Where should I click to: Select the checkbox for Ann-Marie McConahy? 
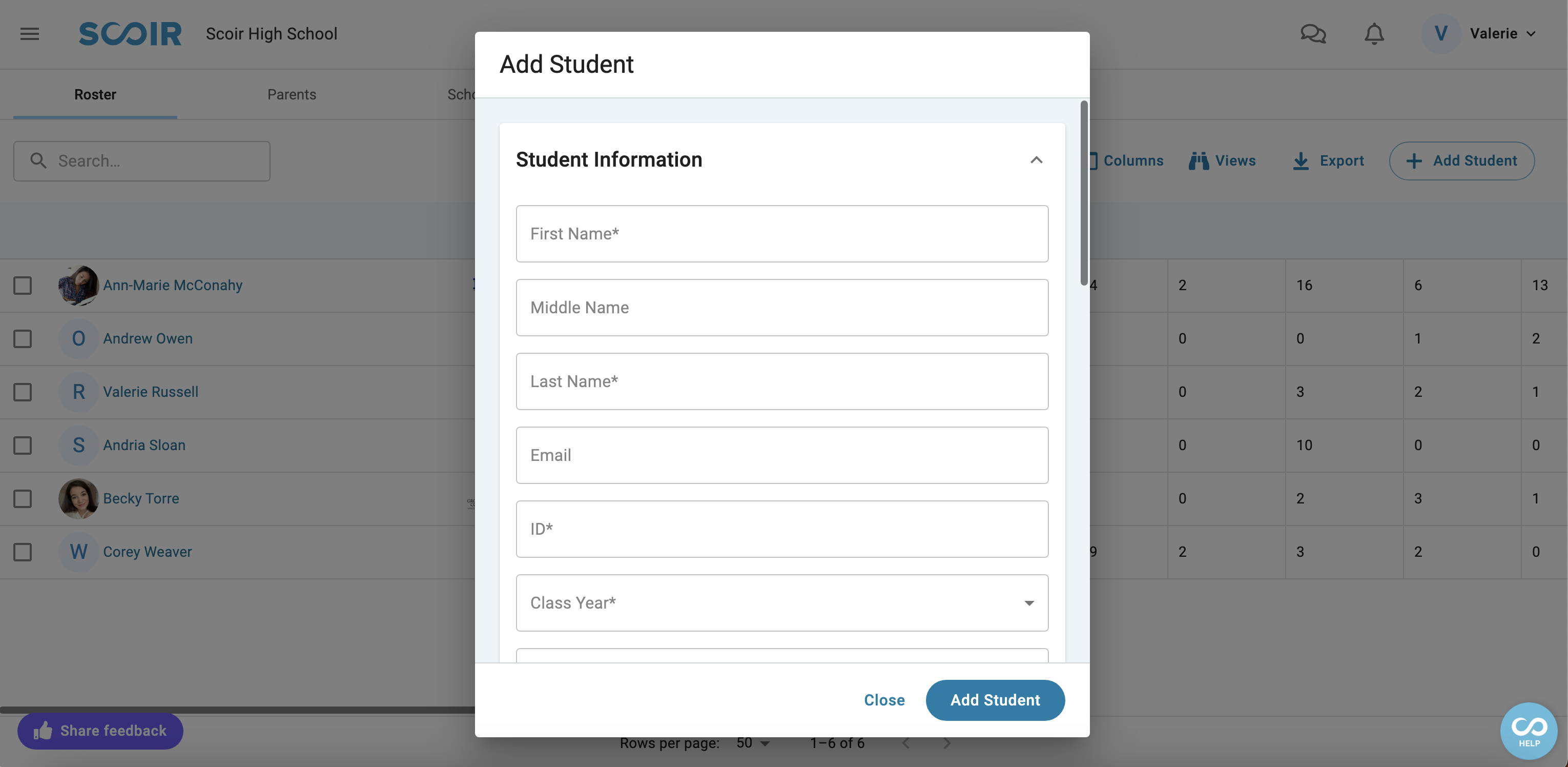click(x=23, y=285)
